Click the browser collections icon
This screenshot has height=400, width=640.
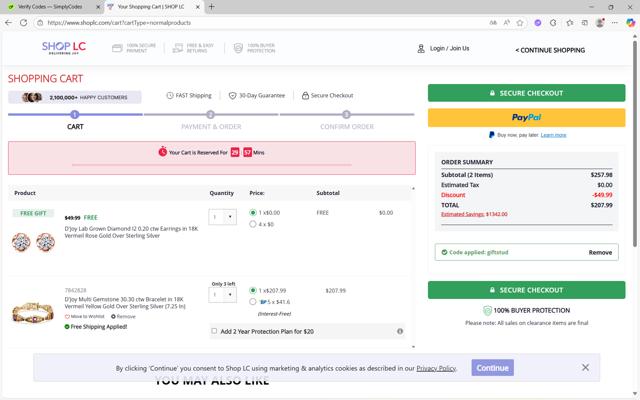(584, 23)
